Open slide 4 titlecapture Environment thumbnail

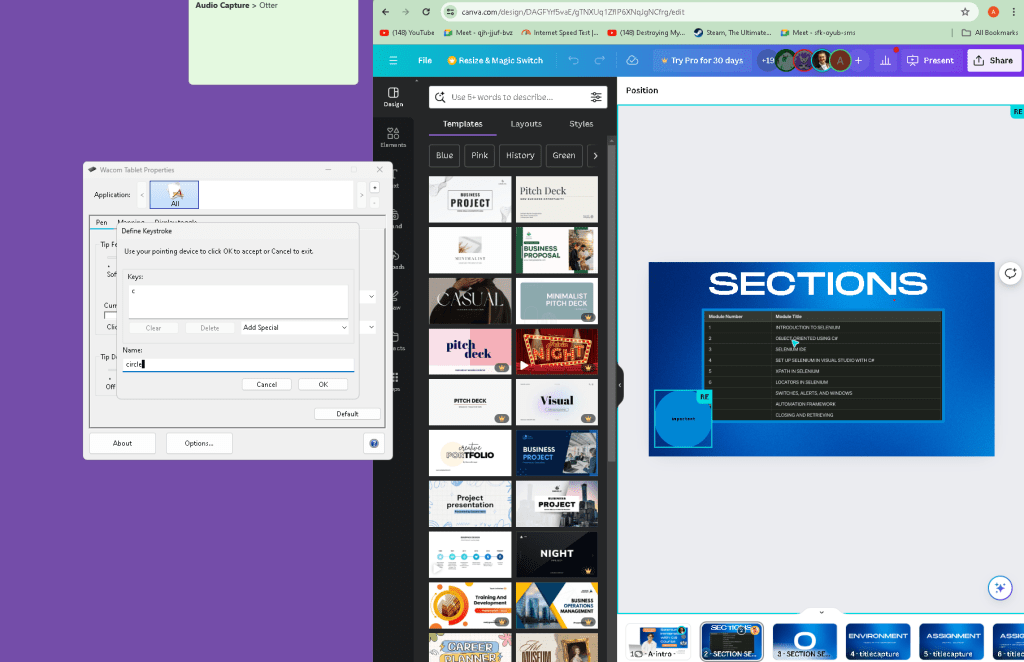point(878,641)
